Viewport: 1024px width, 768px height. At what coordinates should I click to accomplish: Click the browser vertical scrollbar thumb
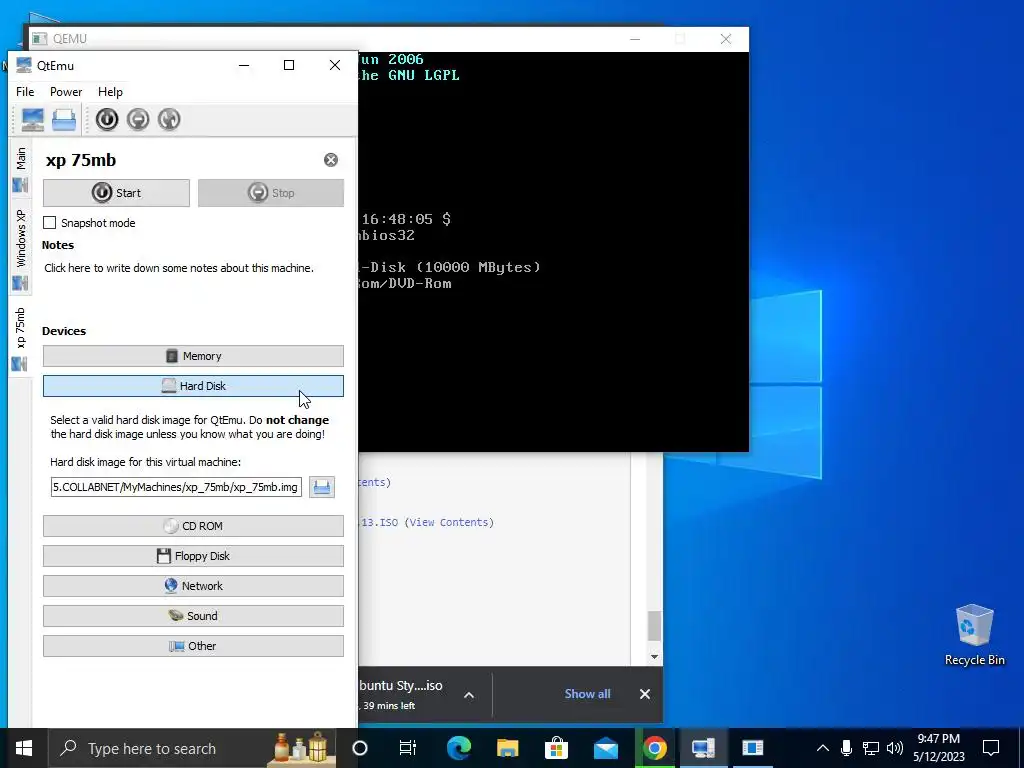click(x=654, y=626)
